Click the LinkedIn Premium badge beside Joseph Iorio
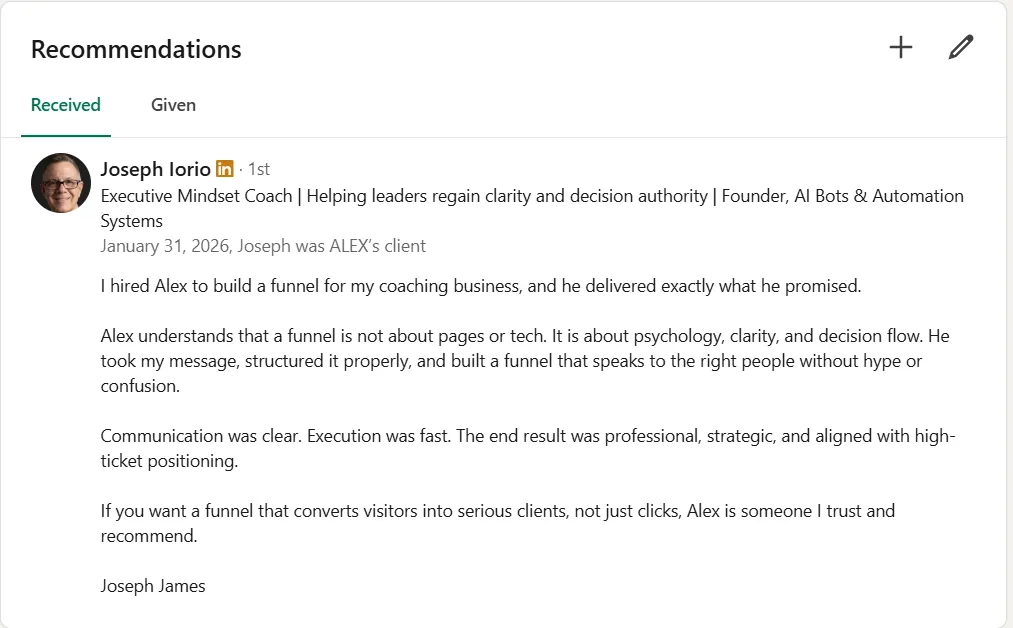 (x=225, y=169)
